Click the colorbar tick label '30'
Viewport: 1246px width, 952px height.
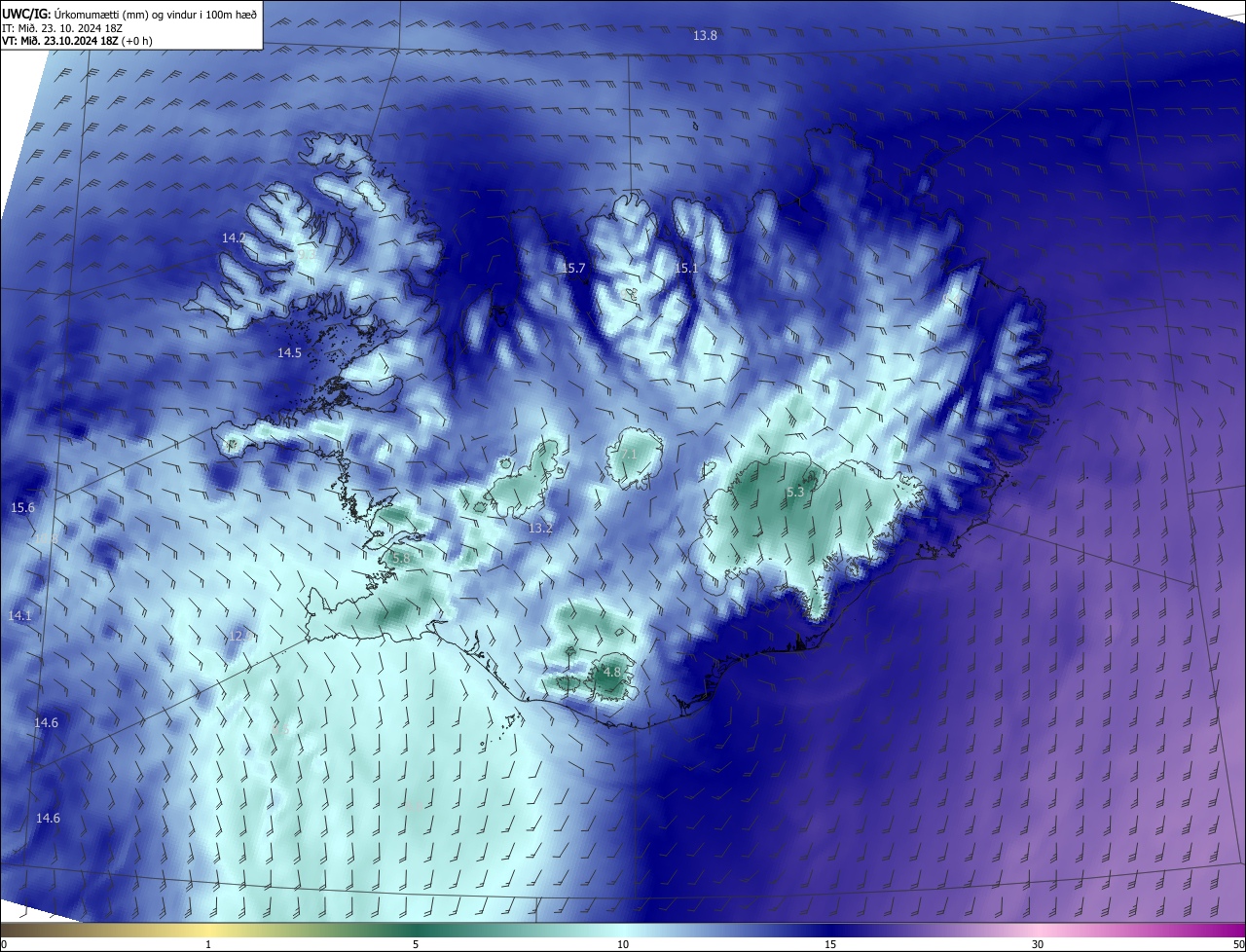pyautogui.click(x=1038, y=945)
